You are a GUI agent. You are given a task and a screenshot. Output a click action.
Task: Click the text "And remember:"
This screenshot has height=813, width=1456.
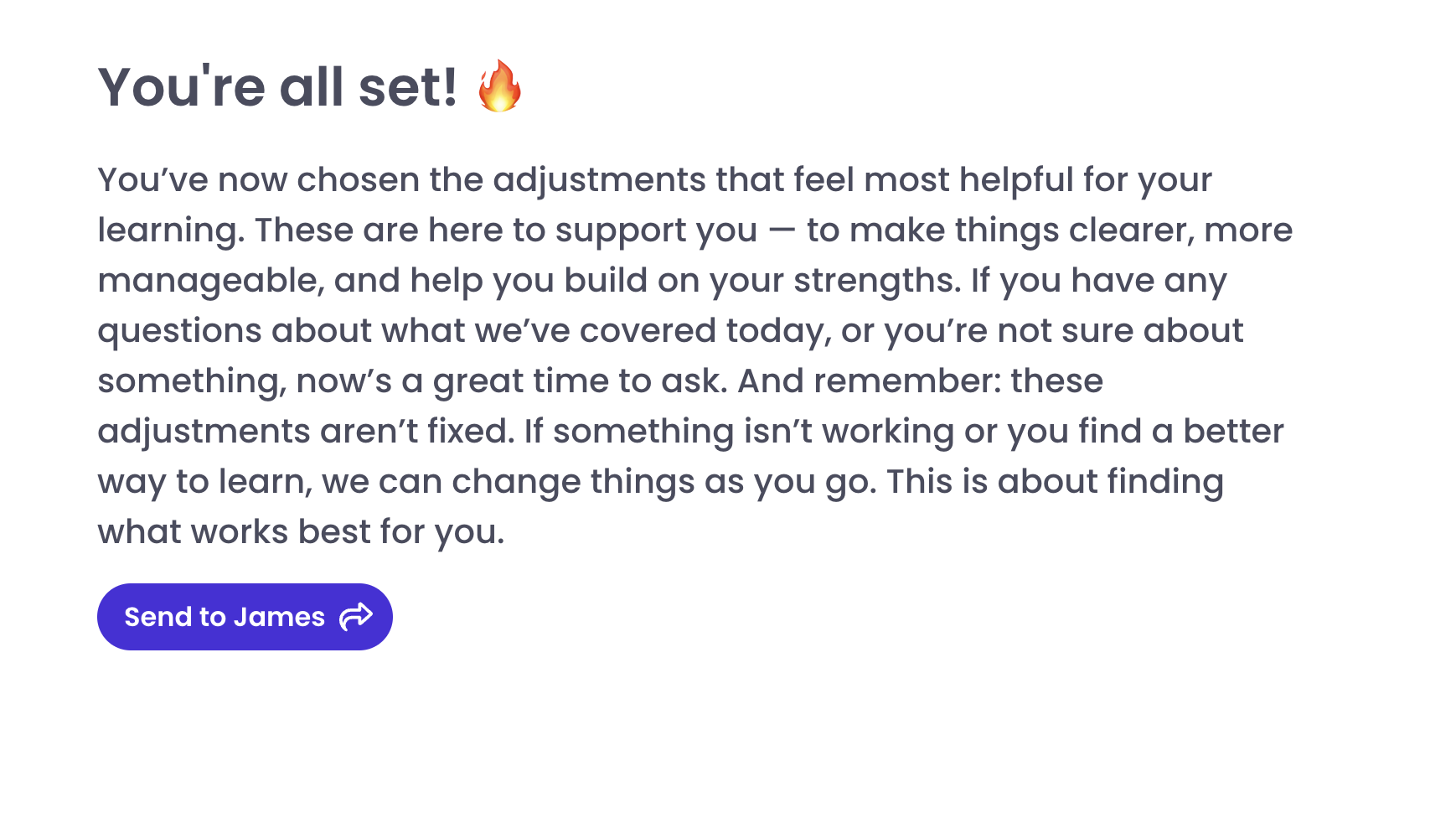[869, 381]
